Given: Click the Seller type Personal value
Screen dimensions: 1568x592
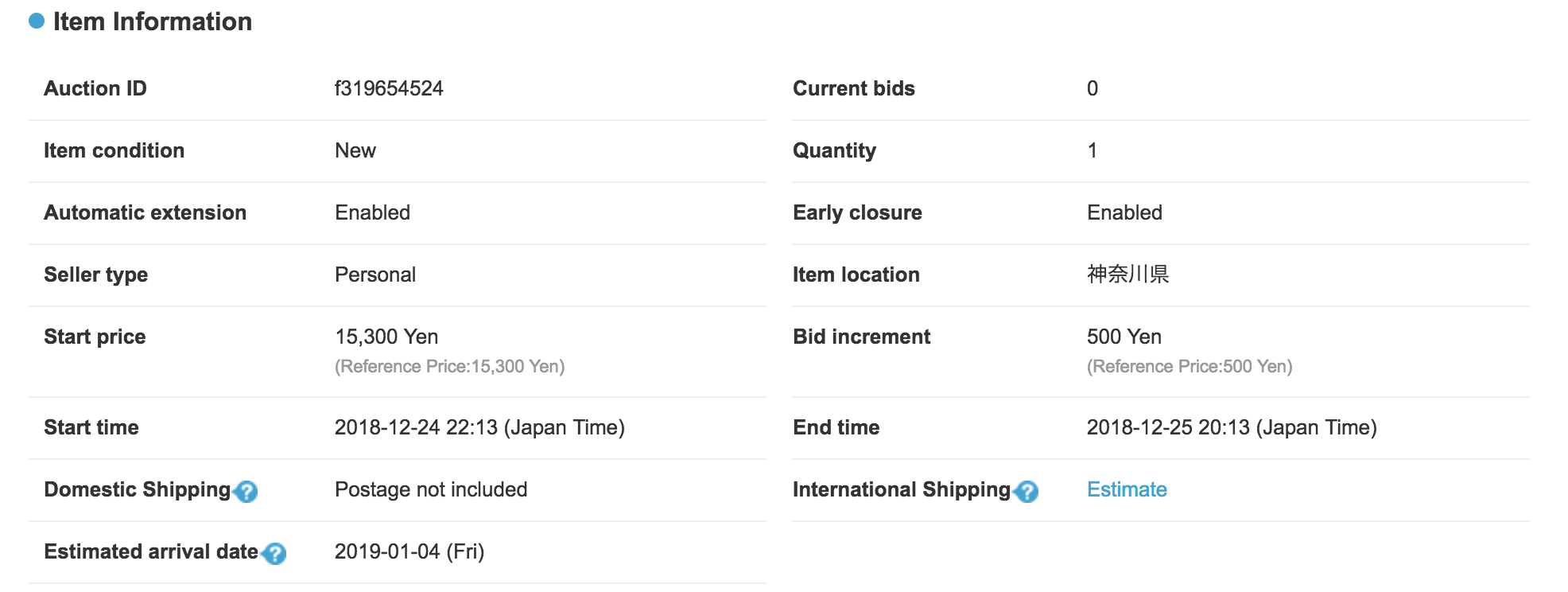Looking at the screenshot, I should [375, 275].
